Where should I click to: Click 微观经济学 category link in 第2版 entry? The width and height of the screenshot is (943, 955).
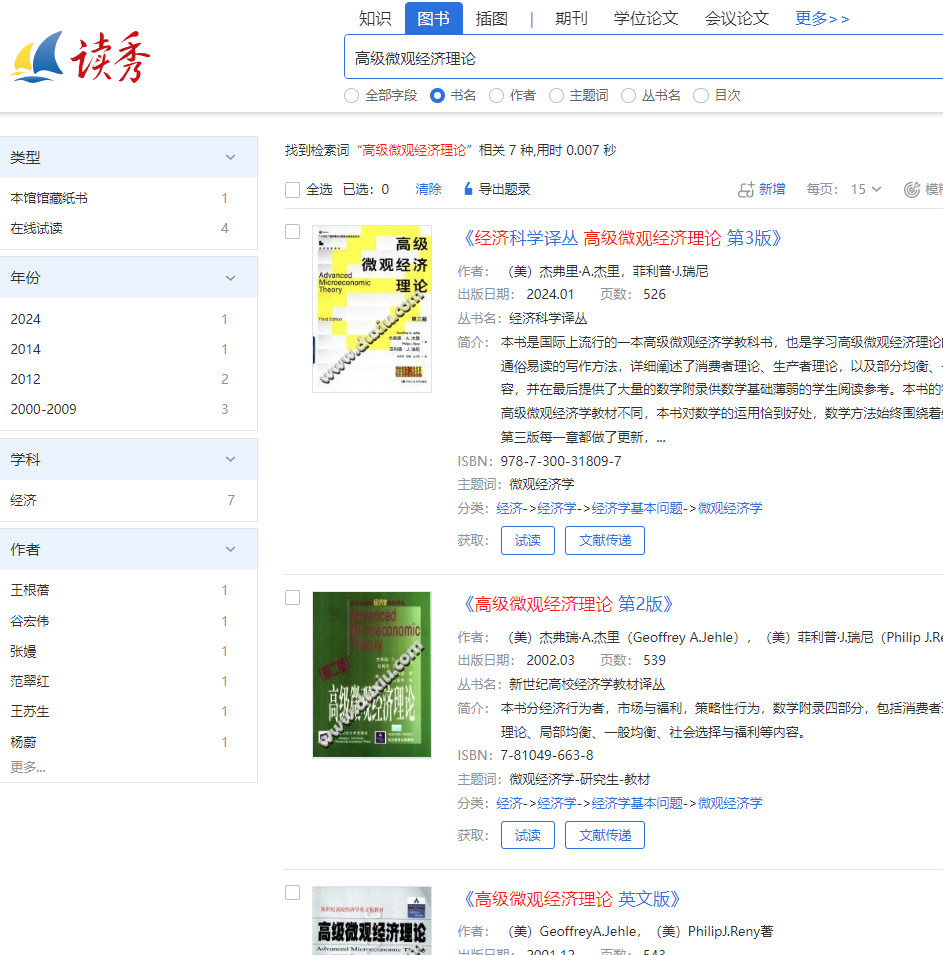tap(730, 803)
